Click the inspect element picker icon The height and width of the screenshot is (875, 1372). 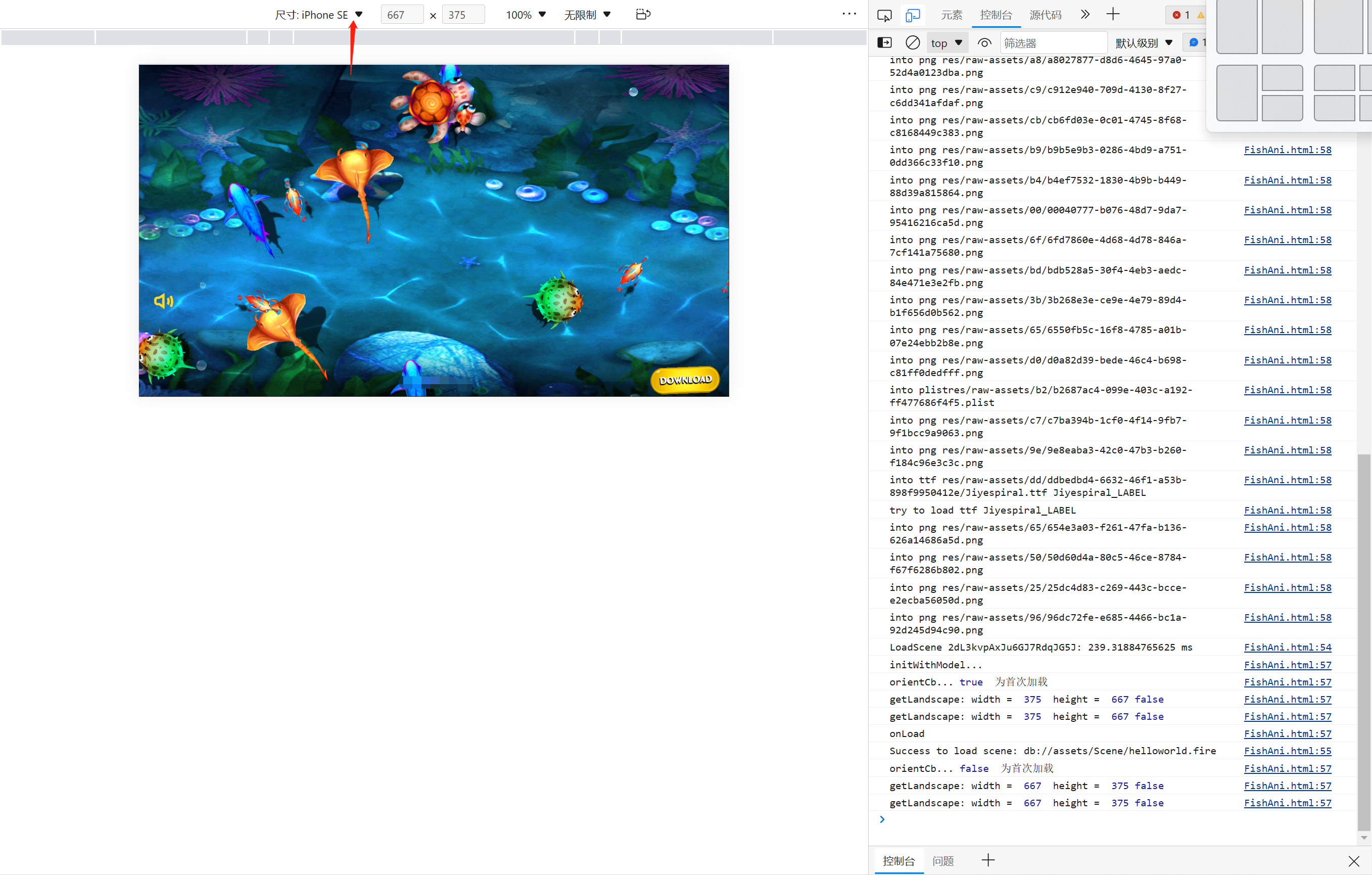(x=884, y=15)
